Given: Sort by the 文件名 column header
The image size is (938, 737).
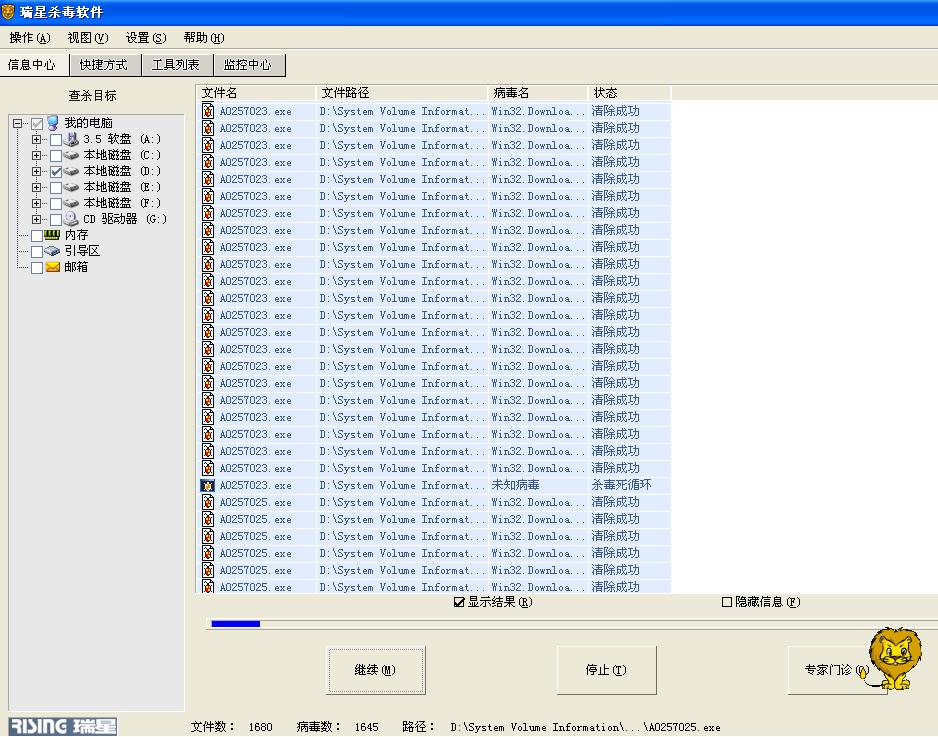Looking at the screenshot, I should (x=256, y=93).
